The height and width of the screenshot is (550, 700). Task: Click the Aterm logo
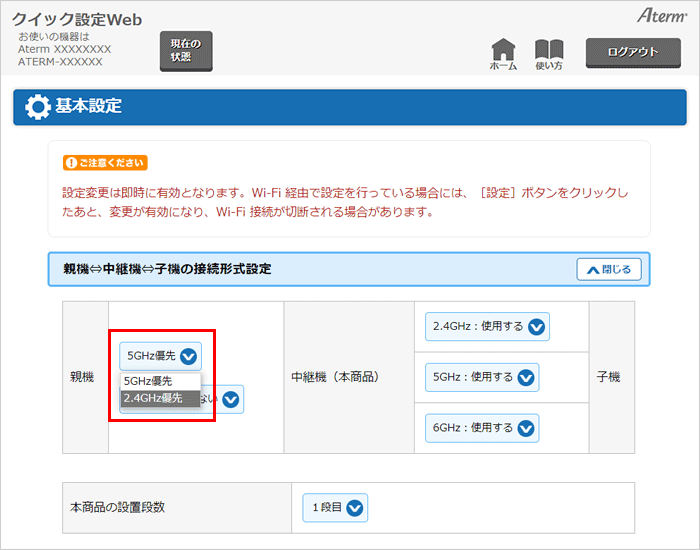tap(659, 15)
